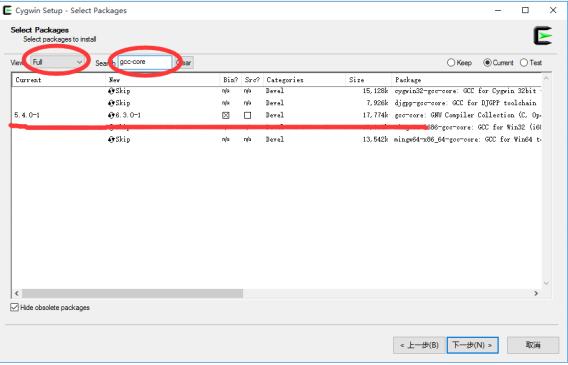The image size is (568, 365).
Task: Click the 17,774k size cell
Action: coord(375,116)
